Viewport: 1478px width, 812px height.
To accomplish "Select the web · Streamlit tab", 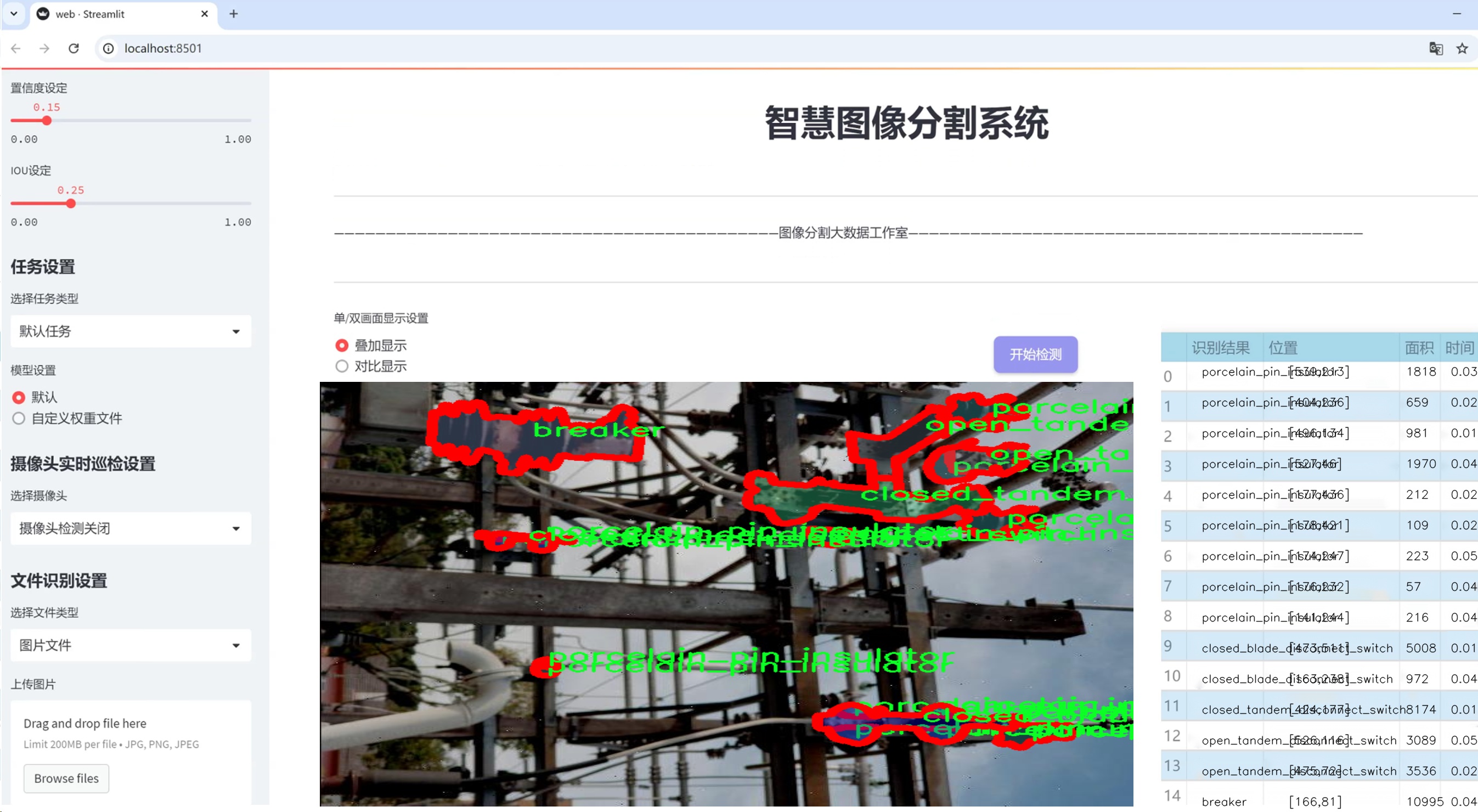I will click(x=123, y=14).
